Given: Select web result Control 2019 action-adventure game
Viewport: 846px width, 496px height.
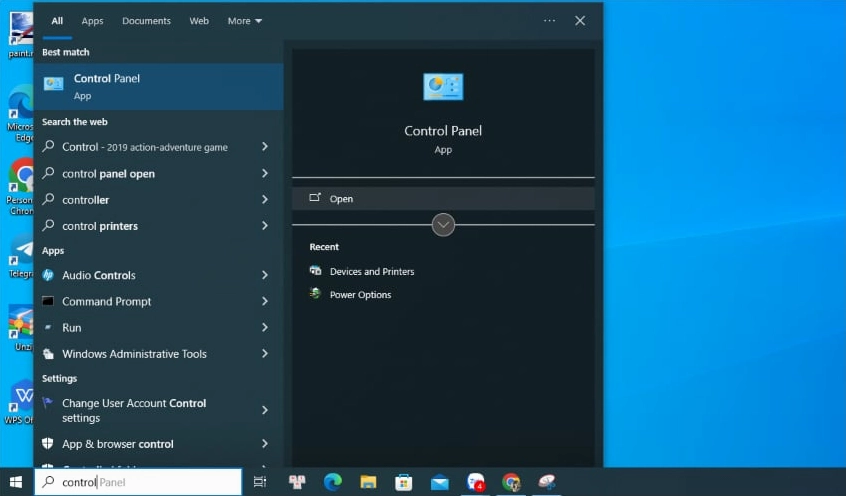Looking at the screenshot, I should click(145, 147).
